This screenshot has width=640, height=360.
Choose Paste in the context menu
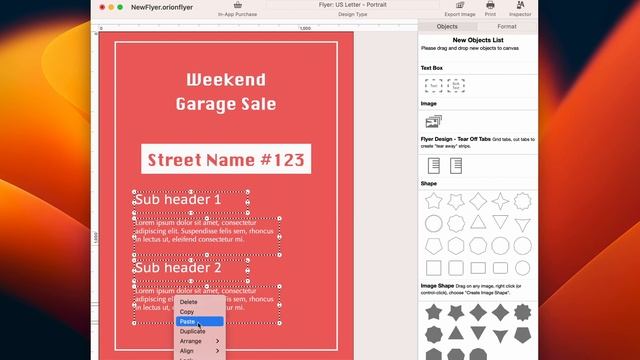pos(200,322)
